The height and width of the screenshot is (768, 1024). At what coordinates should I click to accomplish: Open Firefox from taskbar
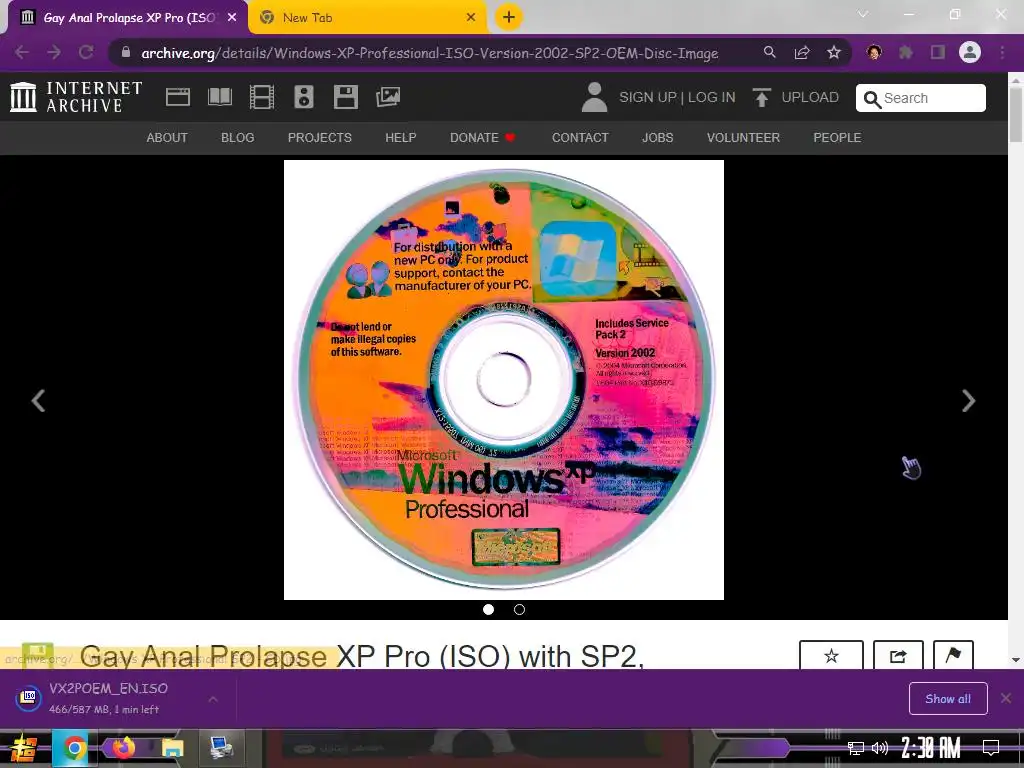[123, 748]
